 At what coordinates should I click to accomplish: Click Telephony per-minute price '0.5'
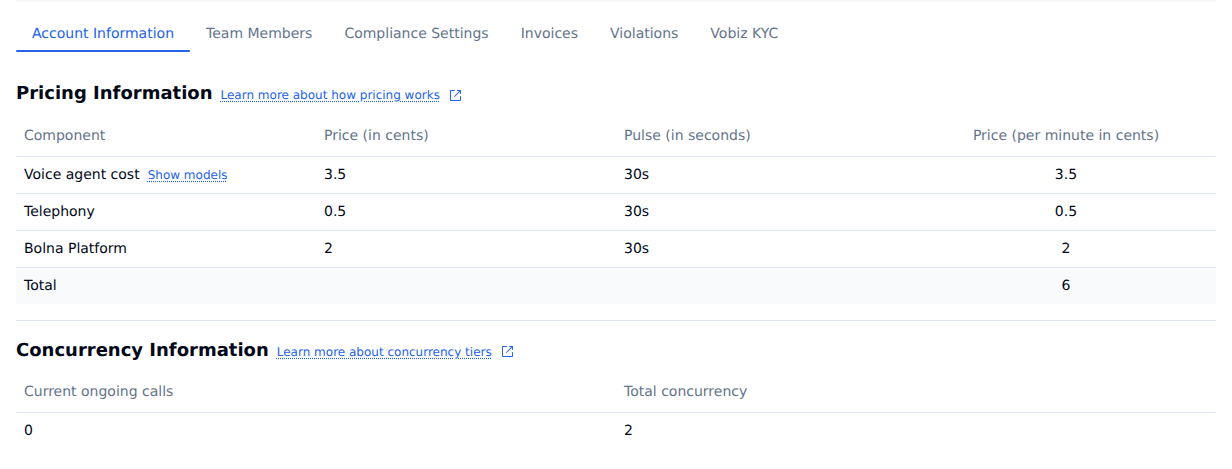pos(1066,211)
